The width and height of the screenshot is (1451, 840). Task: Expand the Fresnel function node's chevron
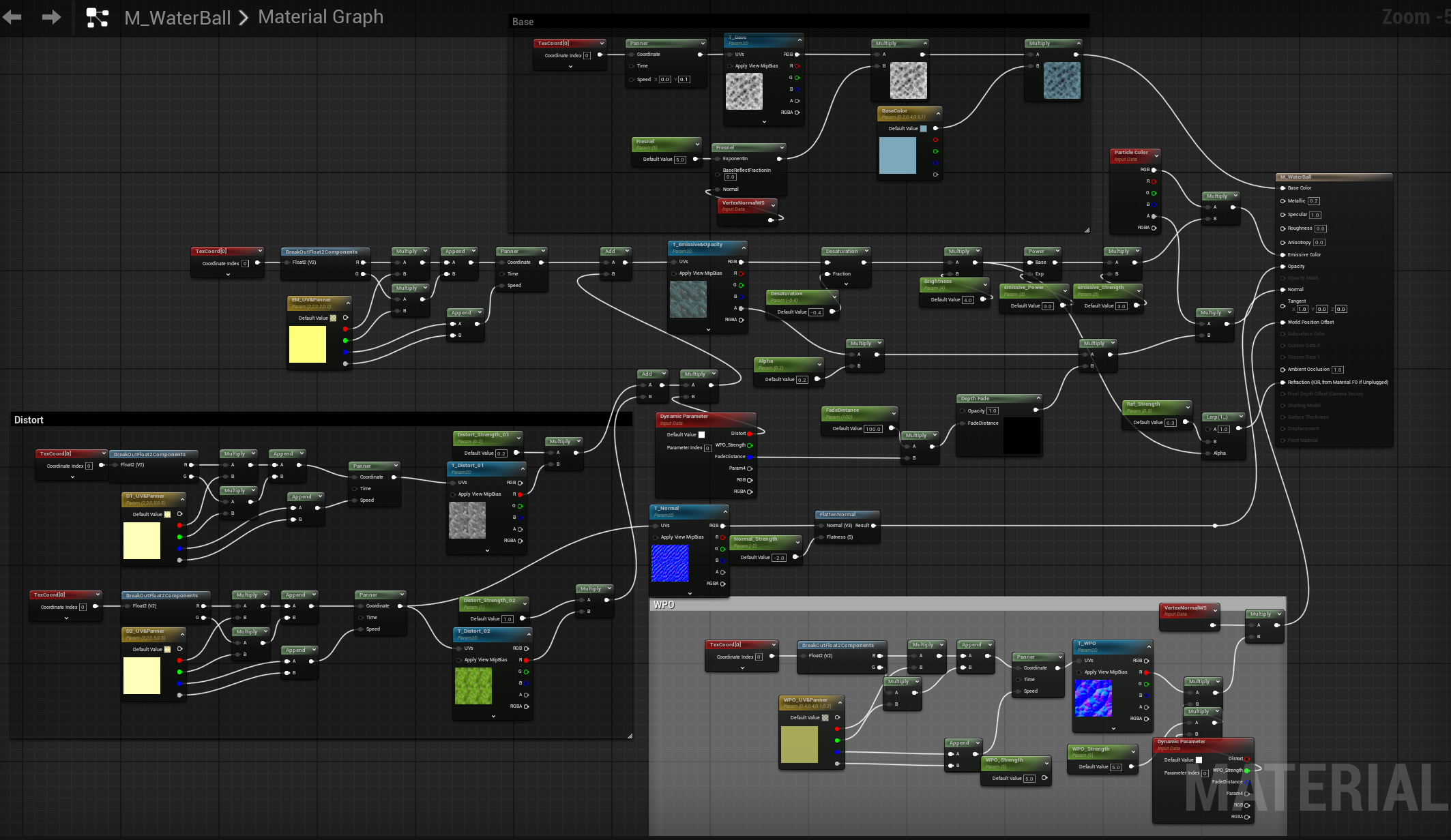coord(782,147)
